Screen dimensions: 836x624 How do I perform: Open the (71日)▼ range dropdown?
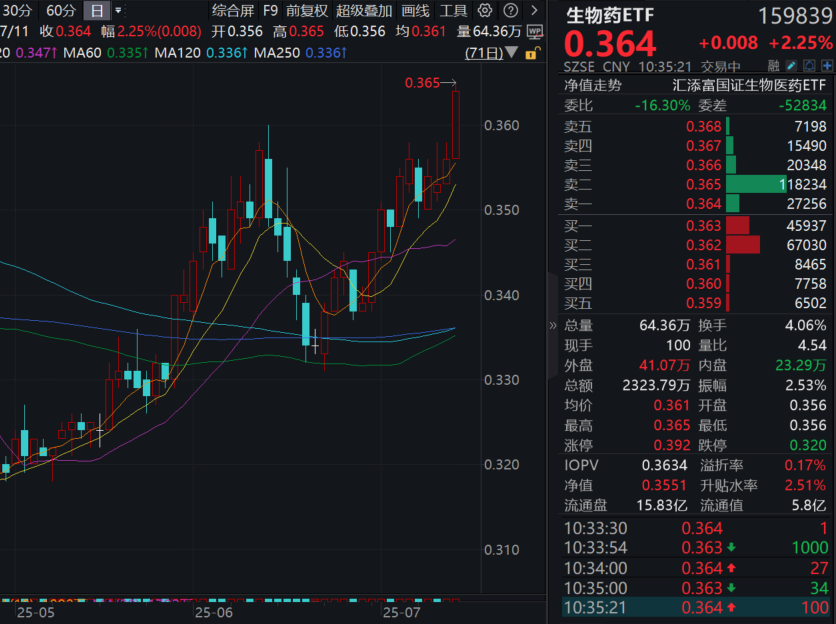[511, 51]
